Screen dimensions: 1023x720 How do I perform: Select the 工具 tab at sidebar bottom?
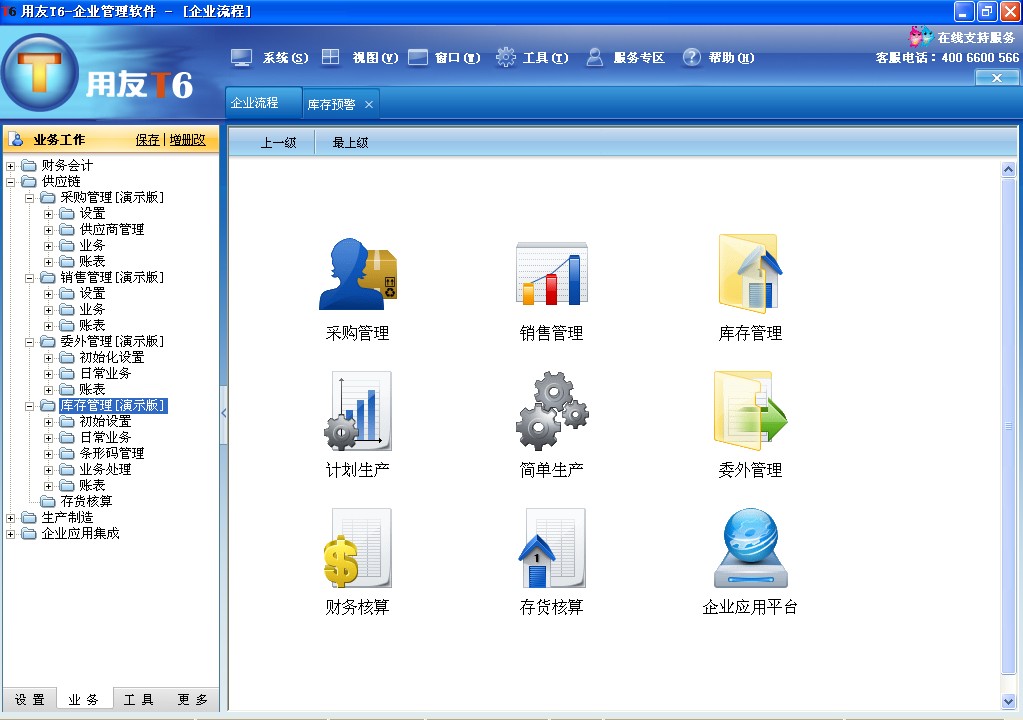click(138, 700)
